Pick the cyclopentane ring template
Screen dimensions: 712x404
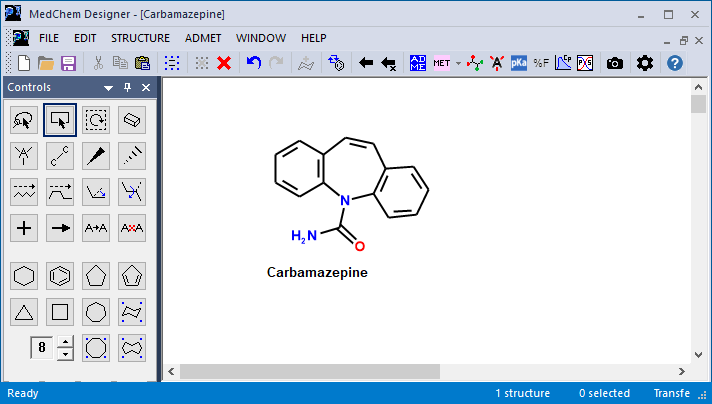click(x=96, y=276)
